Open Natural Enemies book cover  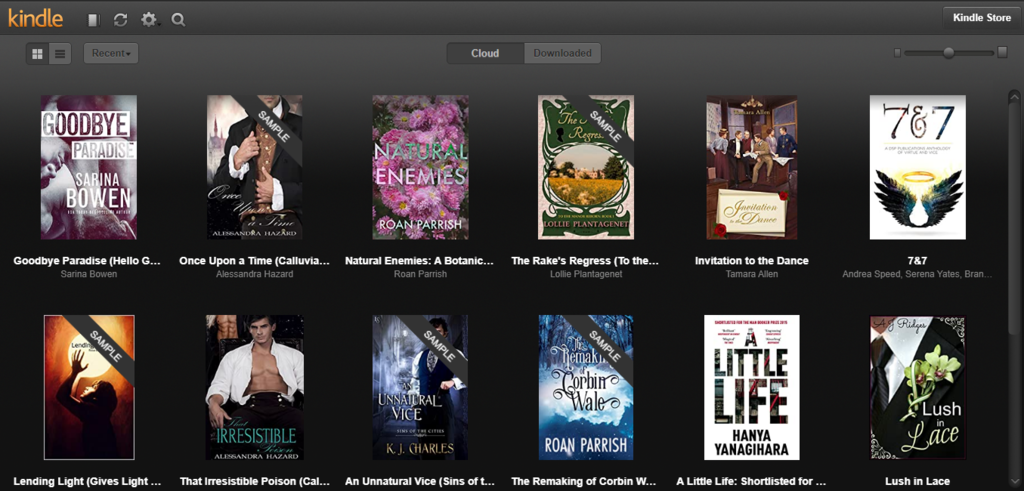pos(421,167)
